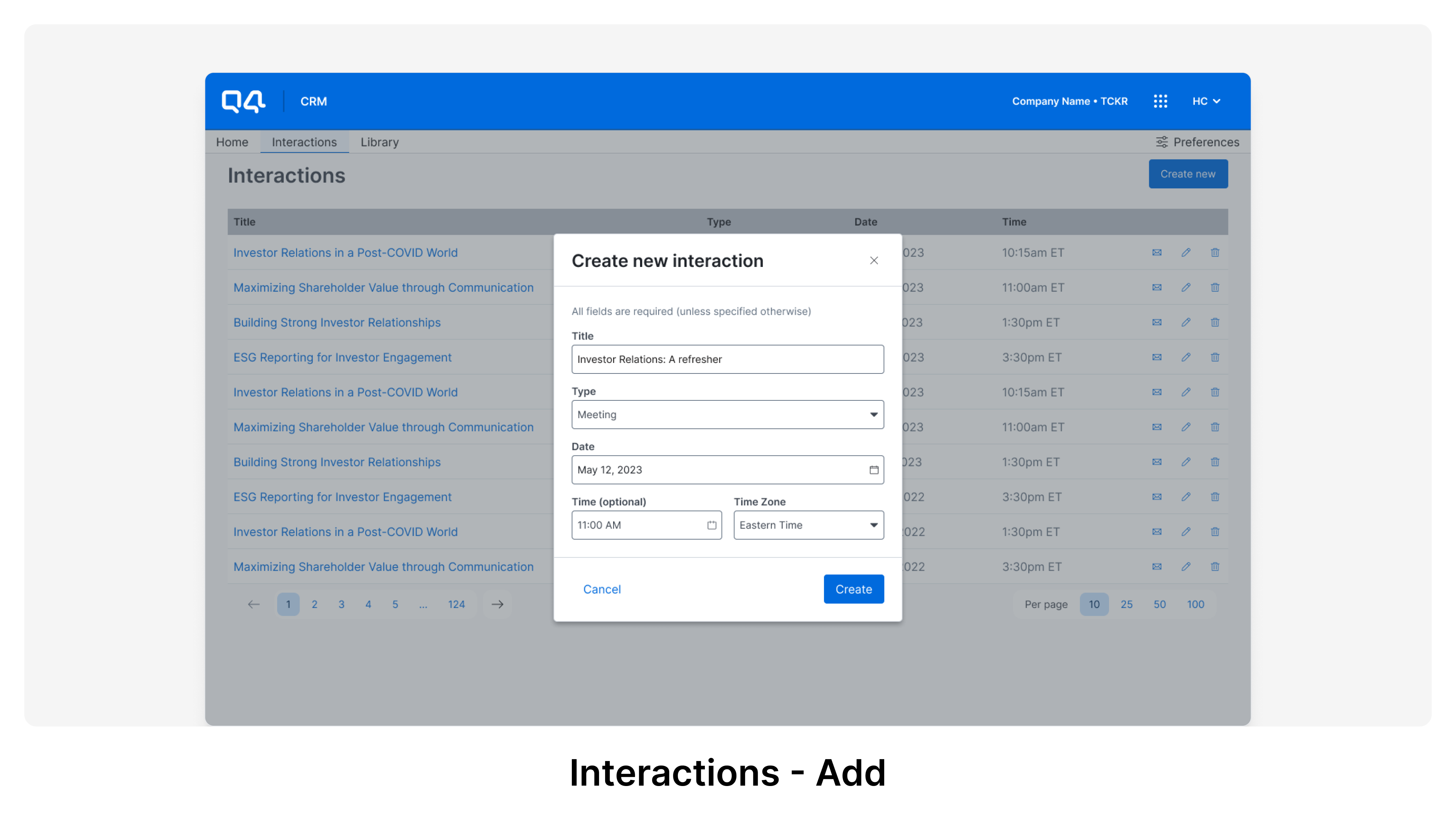This screenshot has height=819, width=1456.
Task: Select 25 results per page
Action: point(1127,604)
